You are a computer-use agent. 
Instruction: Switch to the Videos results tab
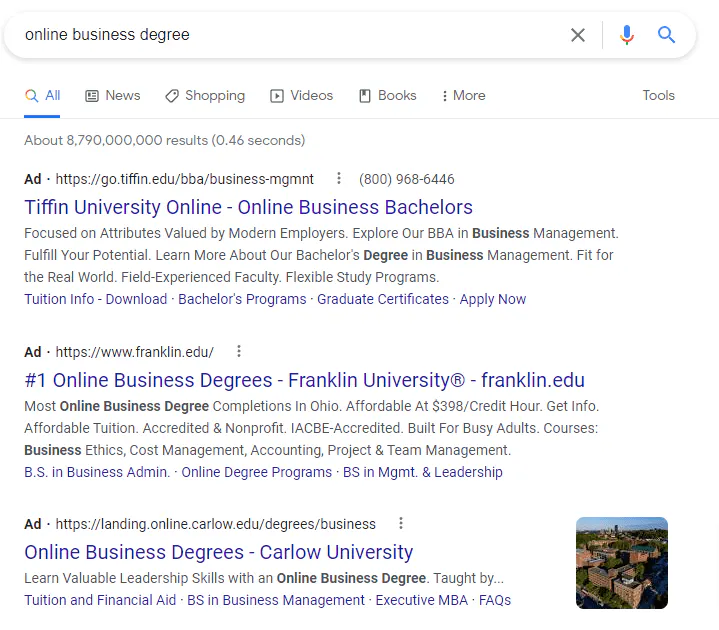click(301, 96)
